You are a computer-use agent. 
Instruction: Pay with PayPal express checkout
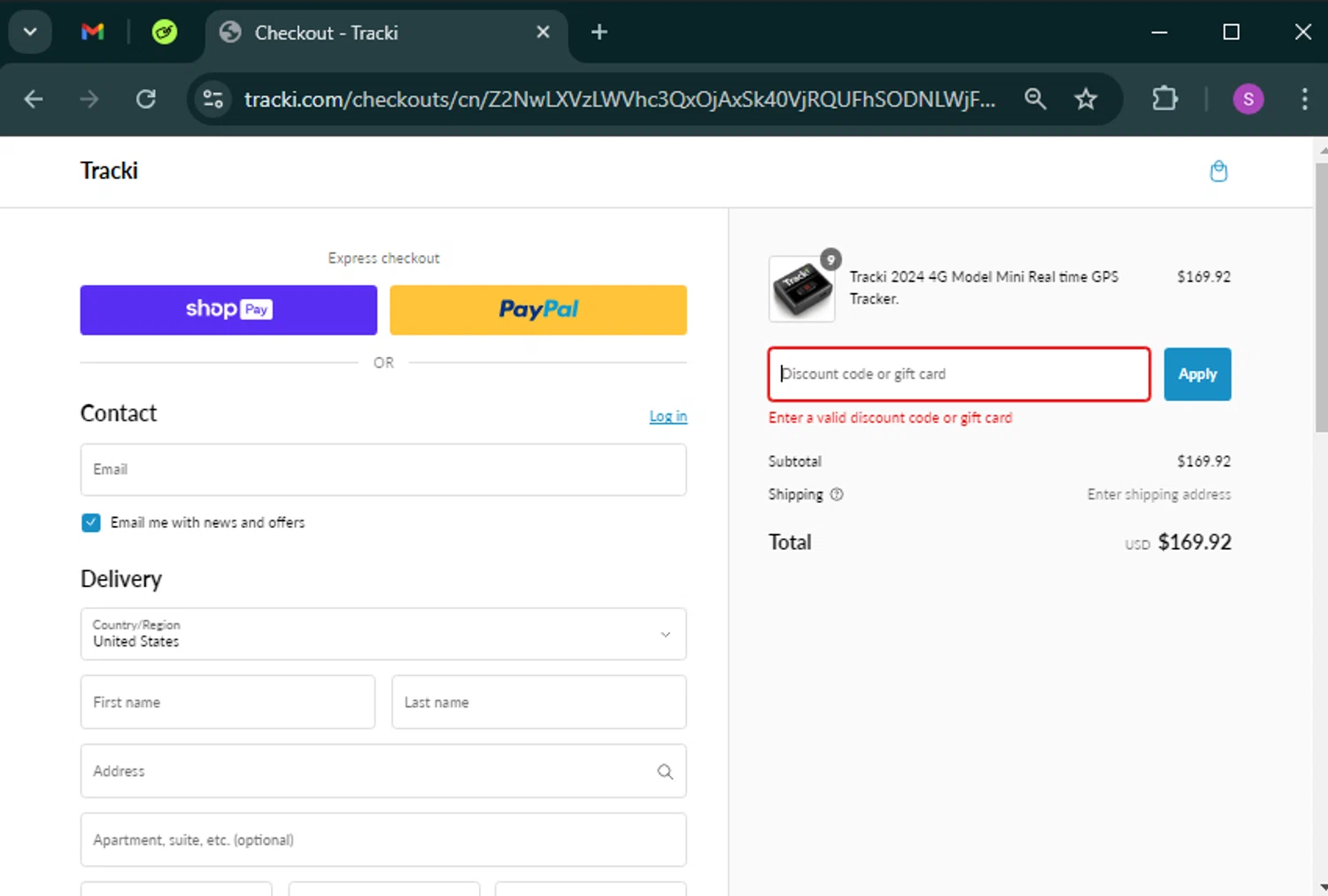point(538,310)
